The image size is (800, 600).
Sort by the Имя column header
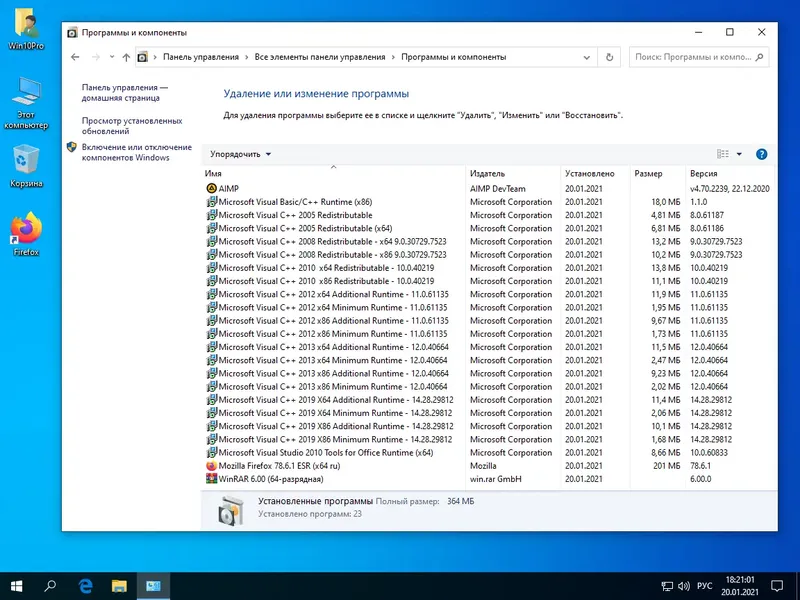click(x=334, y=173)
